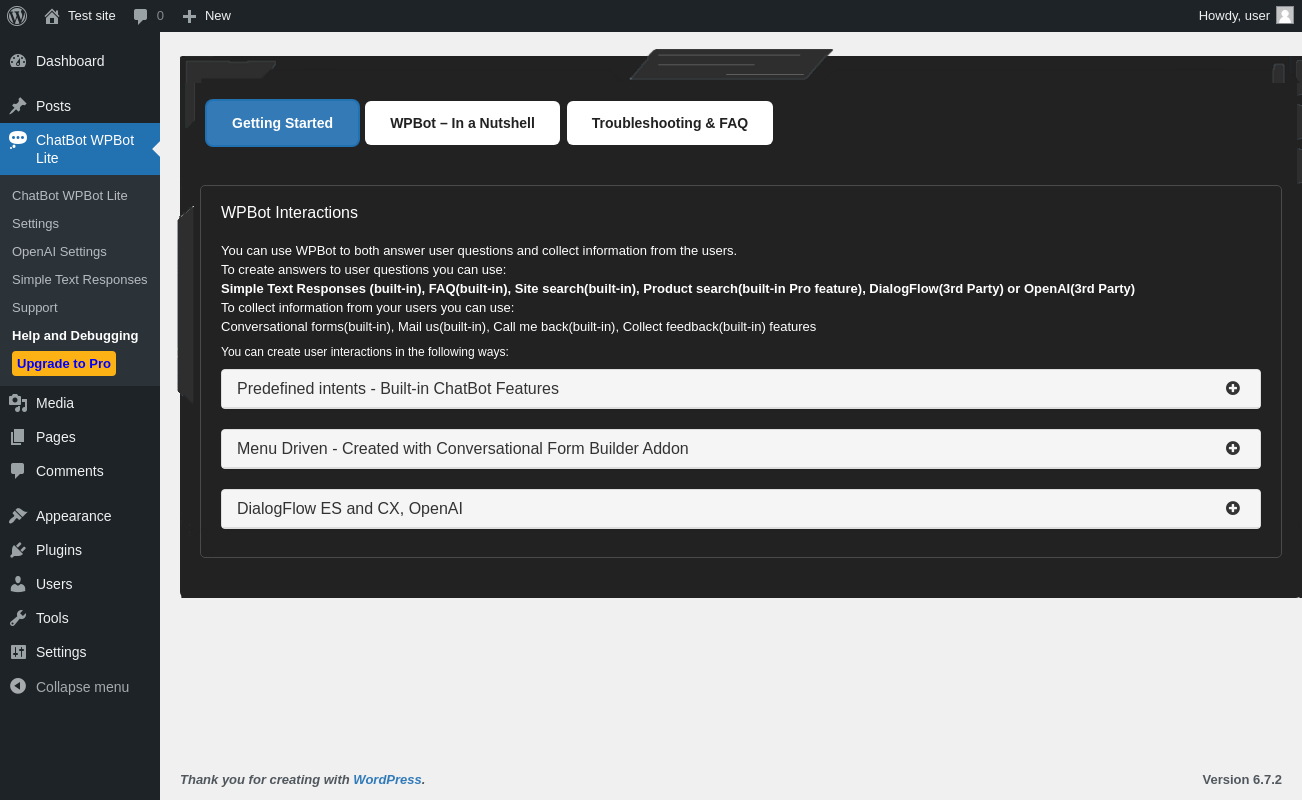Click the New label in admin bar
This screenshot has width=1302, height=800.
pyautogui.click(x=218, y=16)
